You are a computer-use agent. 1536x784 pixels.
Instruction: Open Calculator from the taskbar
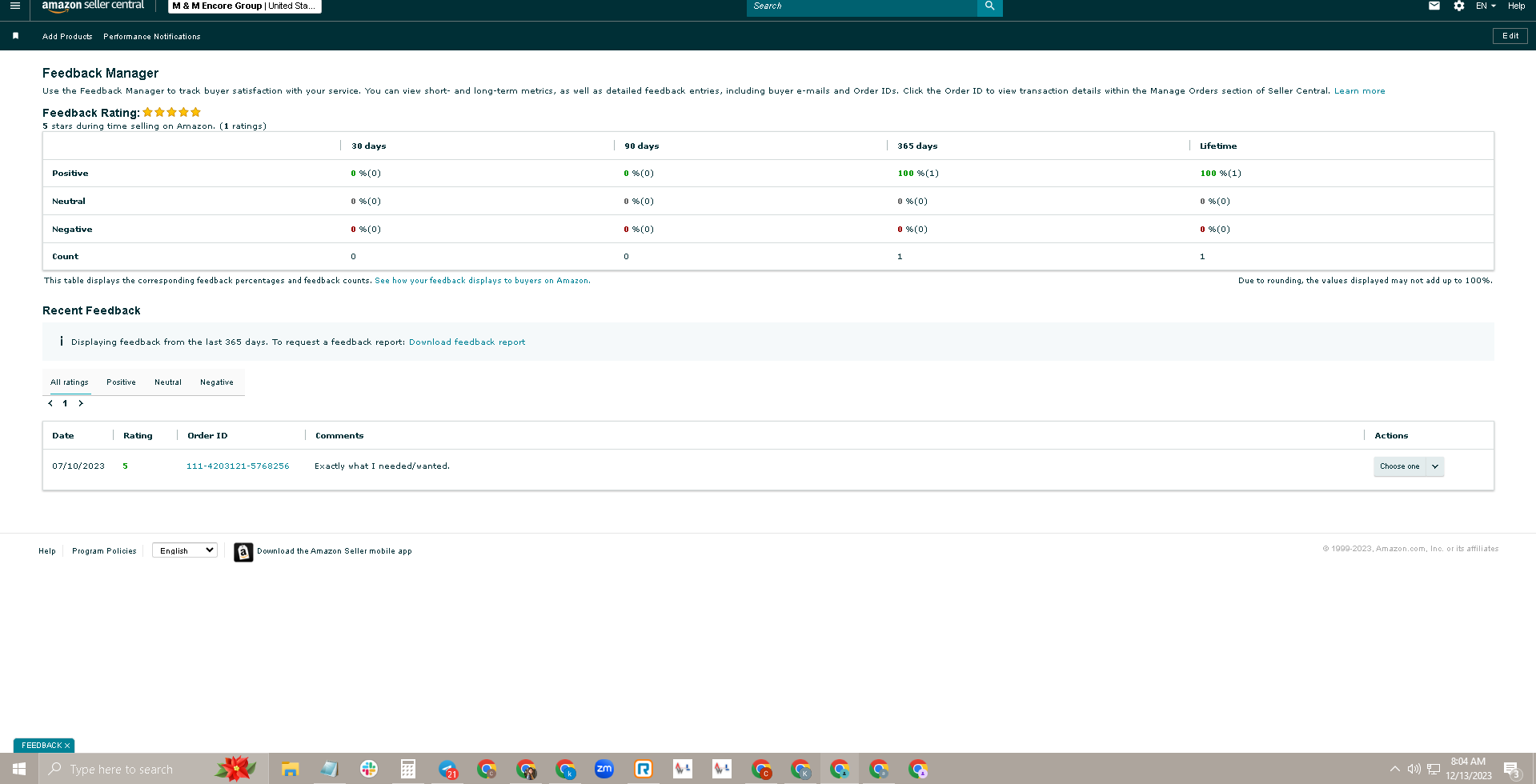pyautogui.click(x=408, y=769)
